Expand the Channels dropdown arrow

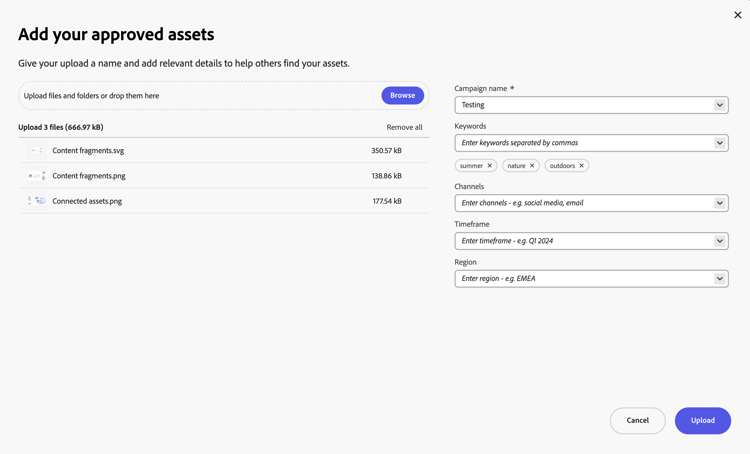click(719, 203)
